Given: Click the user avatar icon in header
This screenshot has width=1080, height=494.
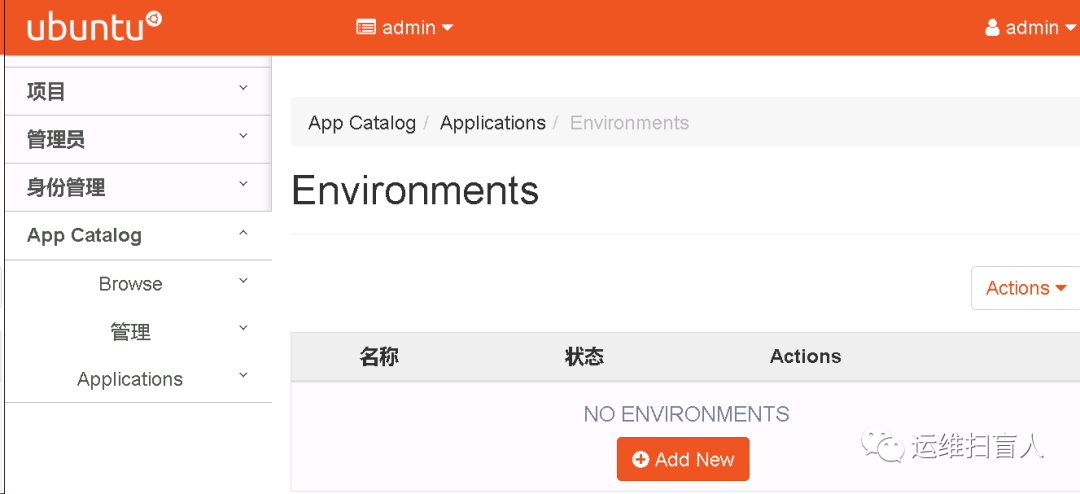Looking at the screenshot, I should (992, 28).
